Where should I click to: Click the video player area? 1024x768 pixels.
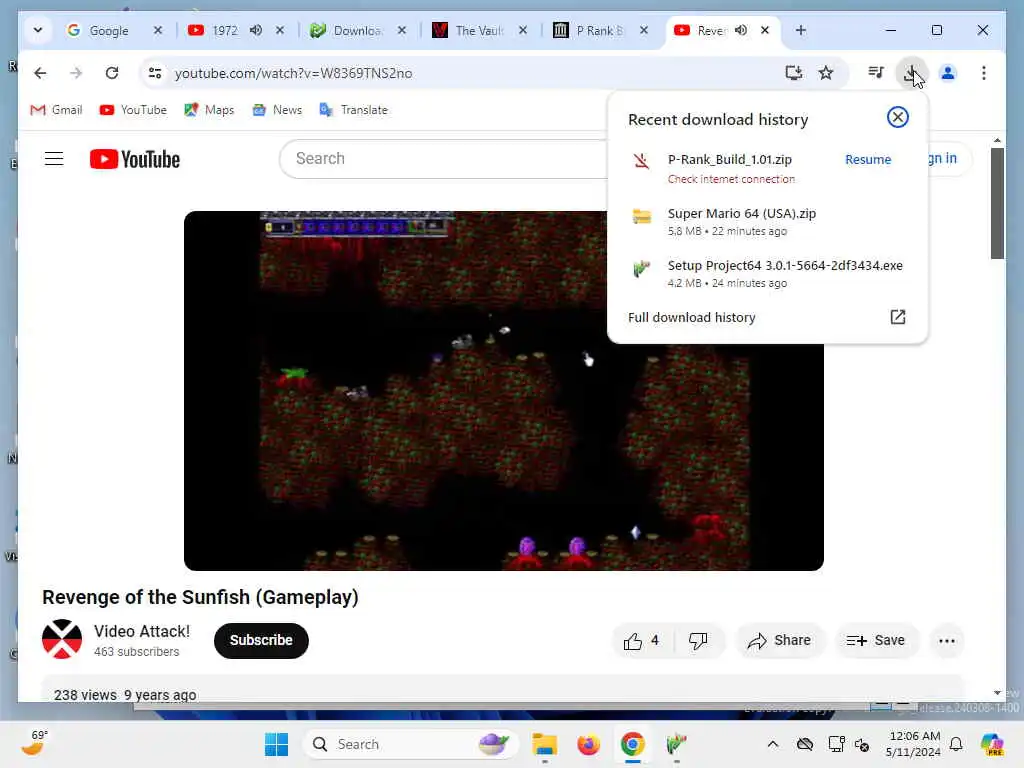504,391
